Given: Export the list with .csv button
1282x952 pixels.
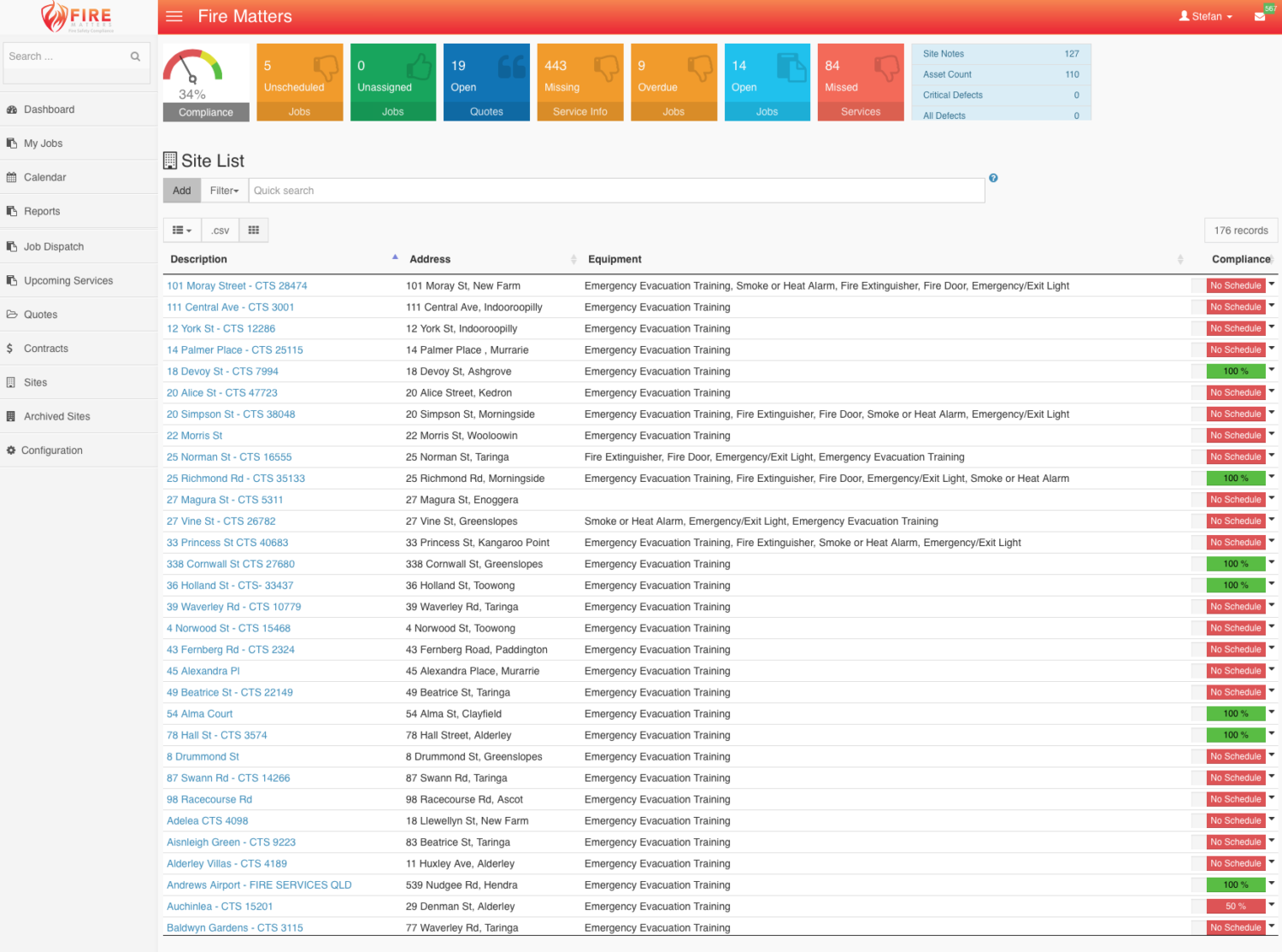Looking at the screenshot, I should [221, 230].
